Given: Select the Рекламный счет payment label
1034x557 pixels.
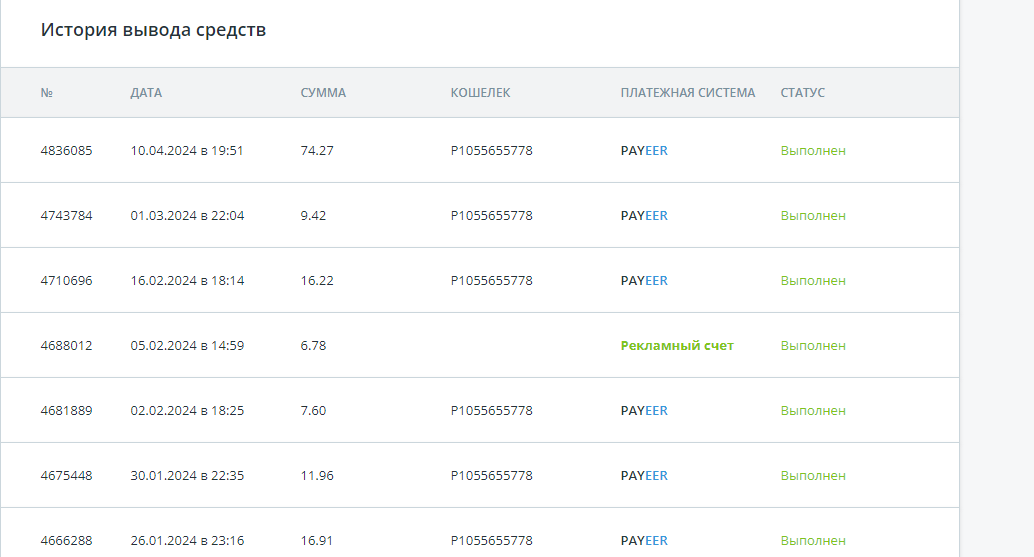Looking at the screenshot, I should pos(677,345).
